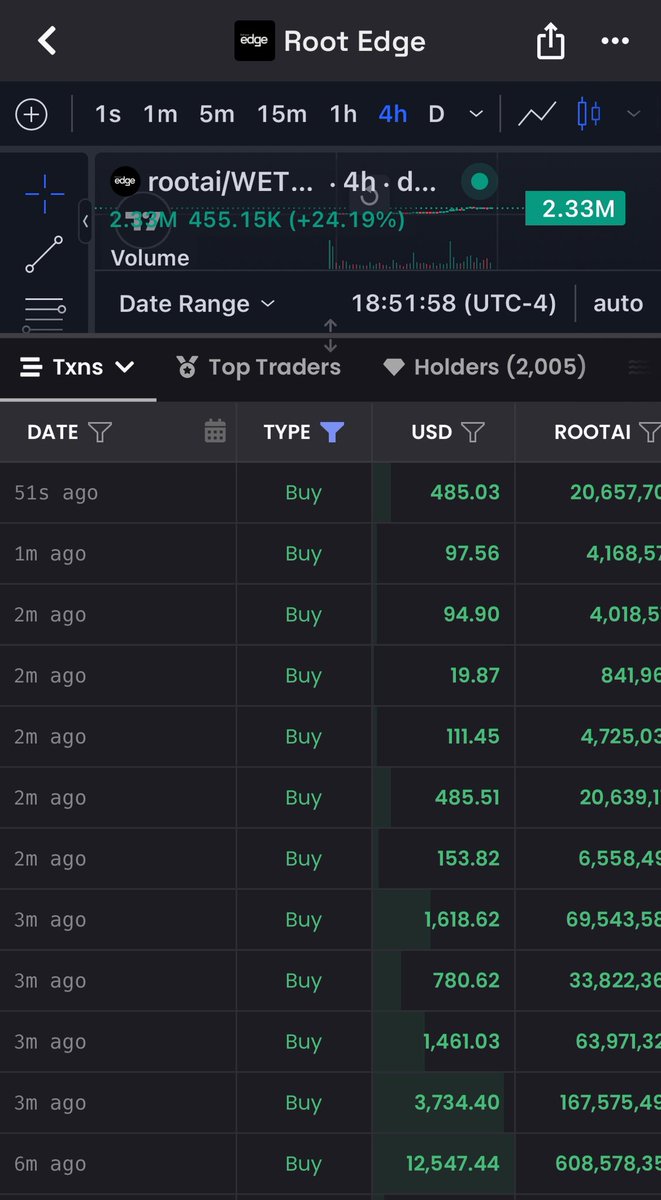Click the Volume indicator label
The height and width of the screenshot is (1200, 661).
click(x=150, y=258)
